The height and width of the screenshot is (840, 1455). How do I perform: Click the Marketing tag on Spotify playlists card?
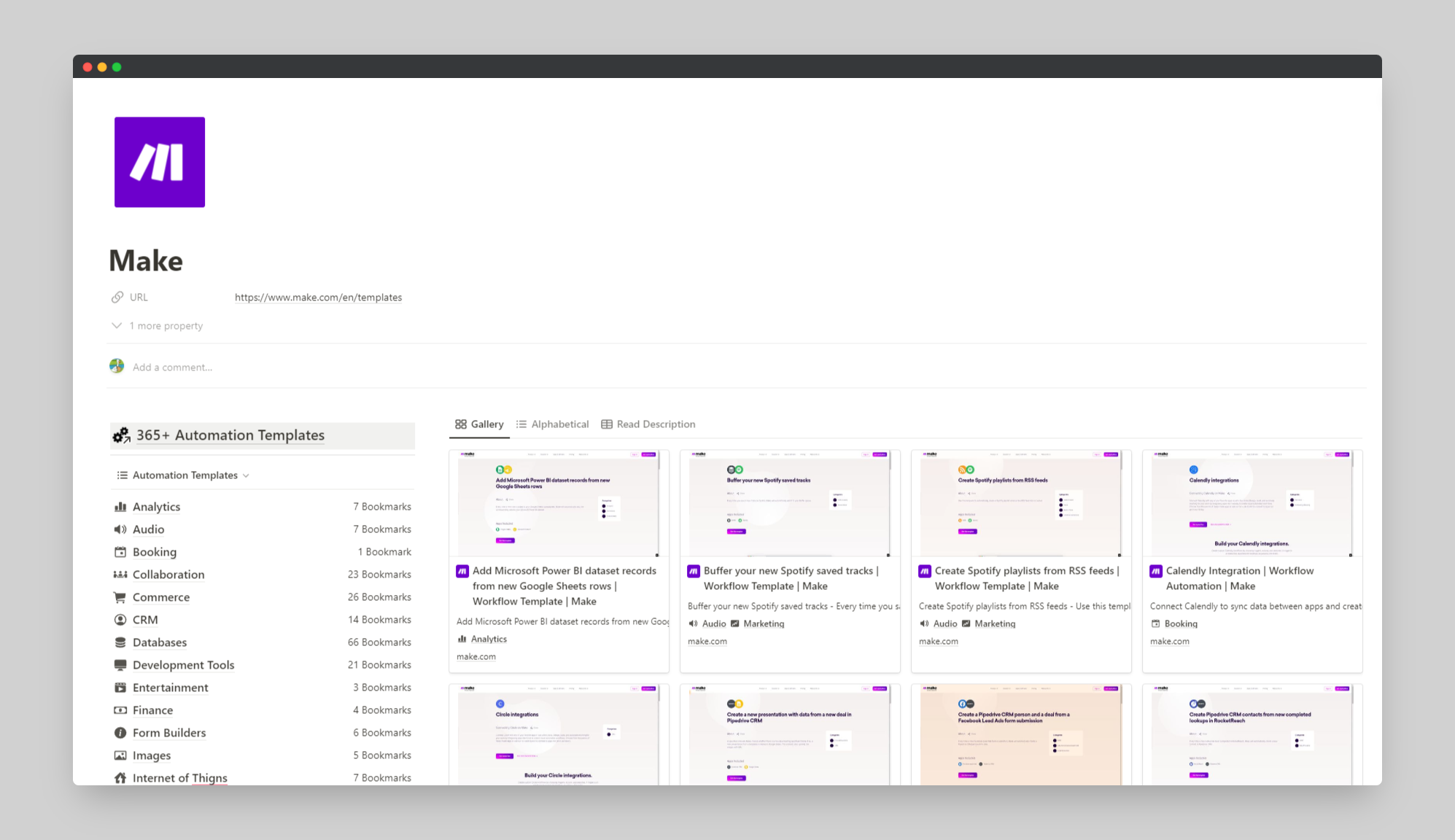point(988,623)
